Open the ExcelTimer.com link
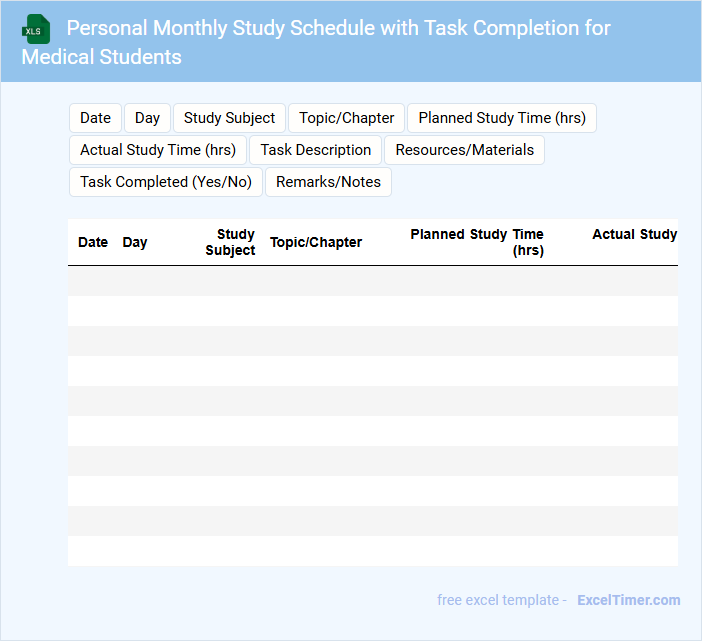The height and width of the screenshot is (641, 702). point(628,600)
